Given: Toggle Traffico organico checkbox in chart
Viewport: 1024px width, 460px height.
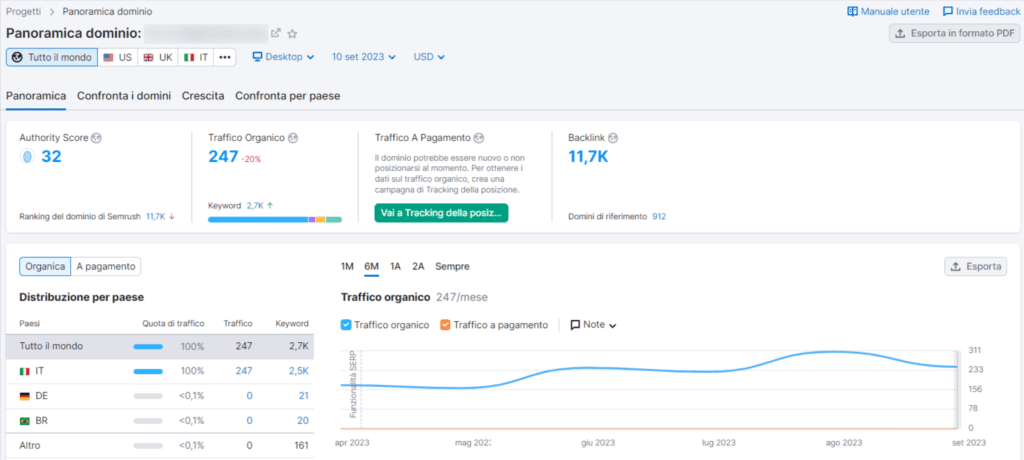Looking at the screenshot, I should coord(346,325).
